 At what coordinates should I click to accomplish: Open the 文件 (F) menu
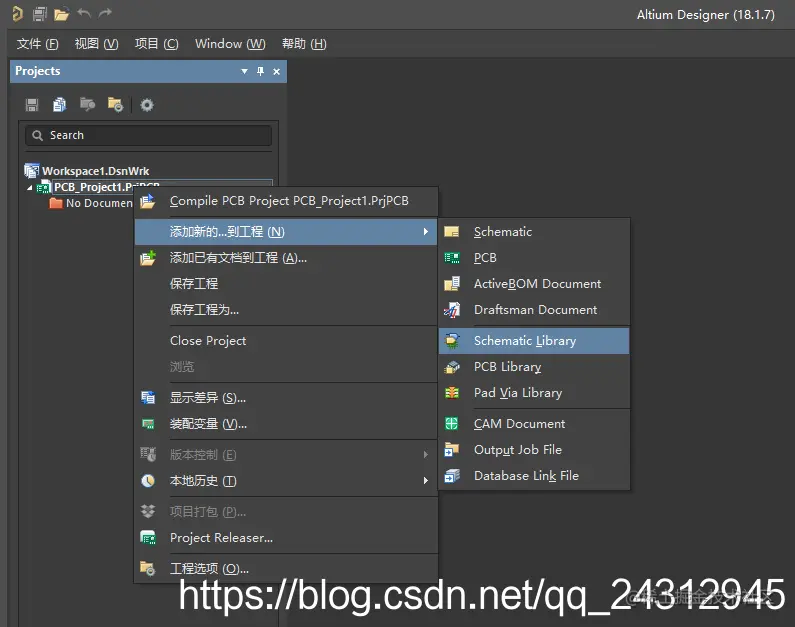(38, 44)
